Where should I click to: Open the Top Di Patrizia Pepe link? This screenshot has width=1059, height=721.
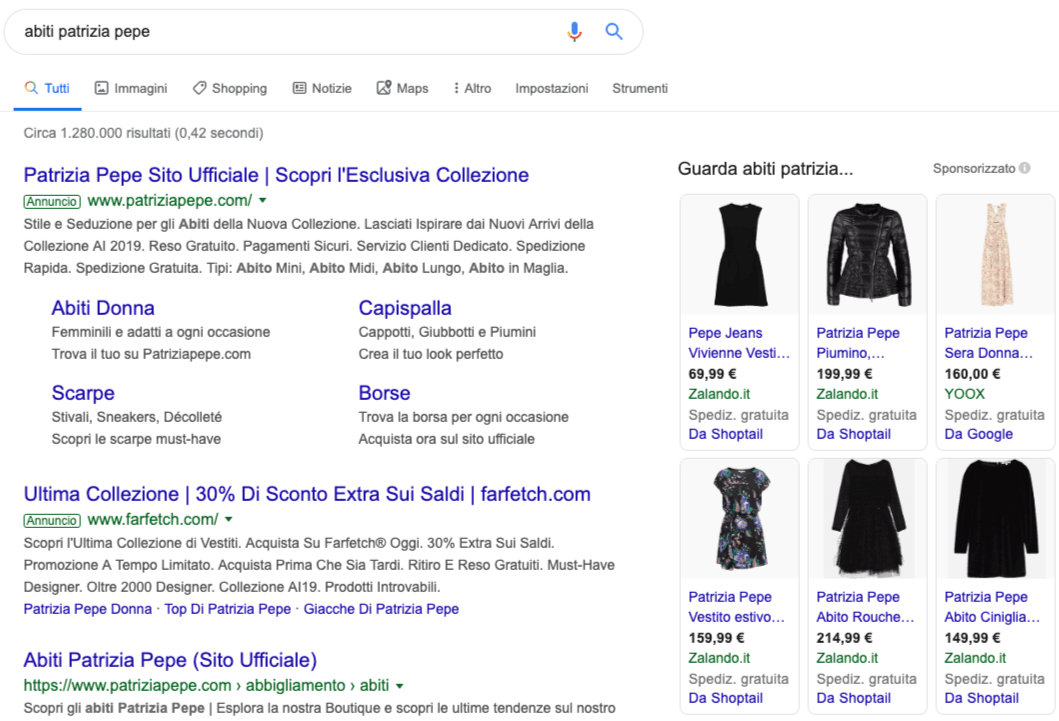(x=228, y=609)
